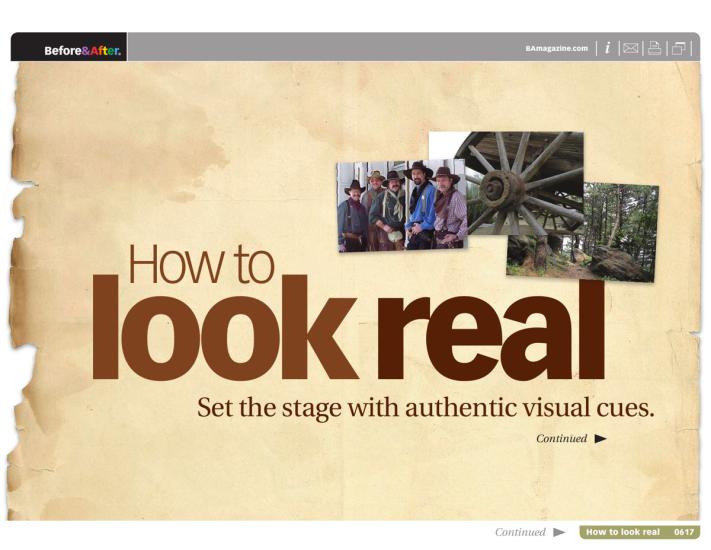Click Continued link under the subtitle
The image size is (711, 550).
(x=561, y=438)
